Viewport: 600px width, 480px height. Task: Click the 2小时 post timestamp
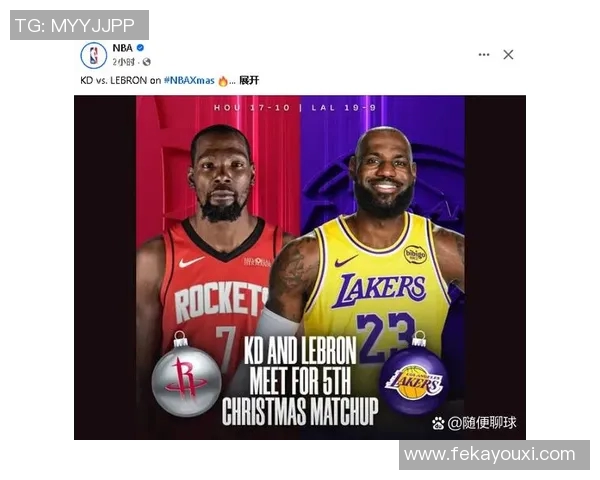124,62
